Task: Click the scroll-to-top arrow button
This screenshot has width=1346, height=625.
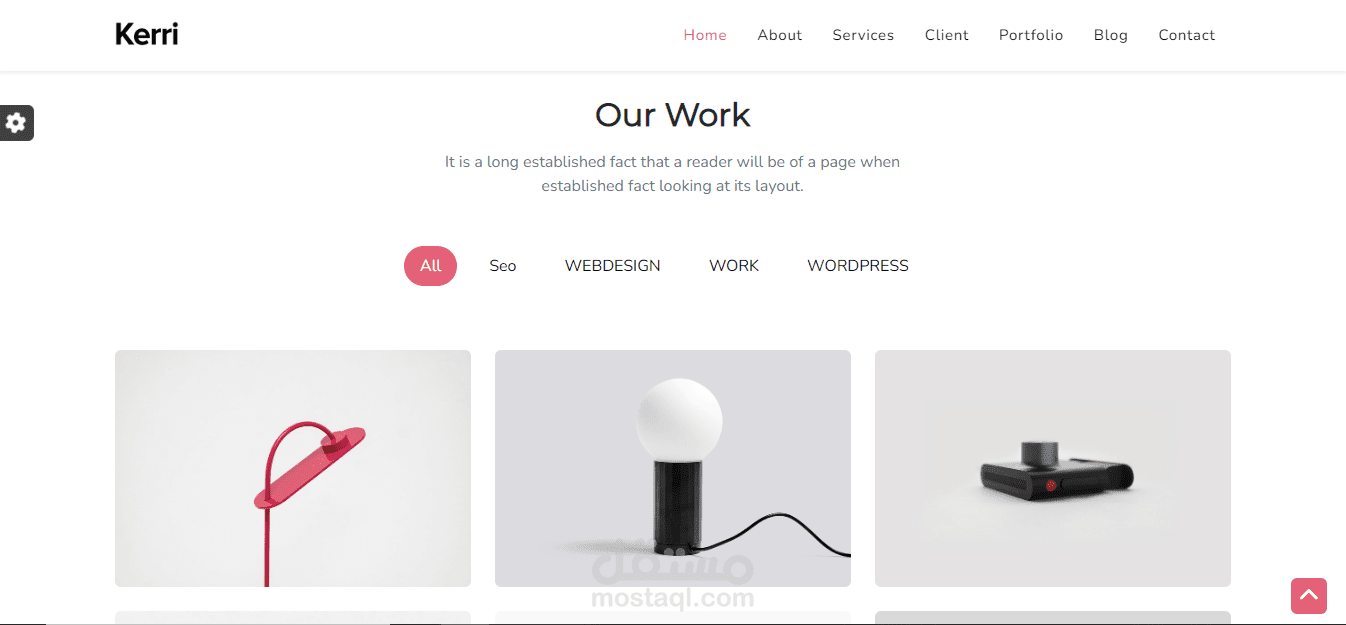Action: click(1309, 596)
